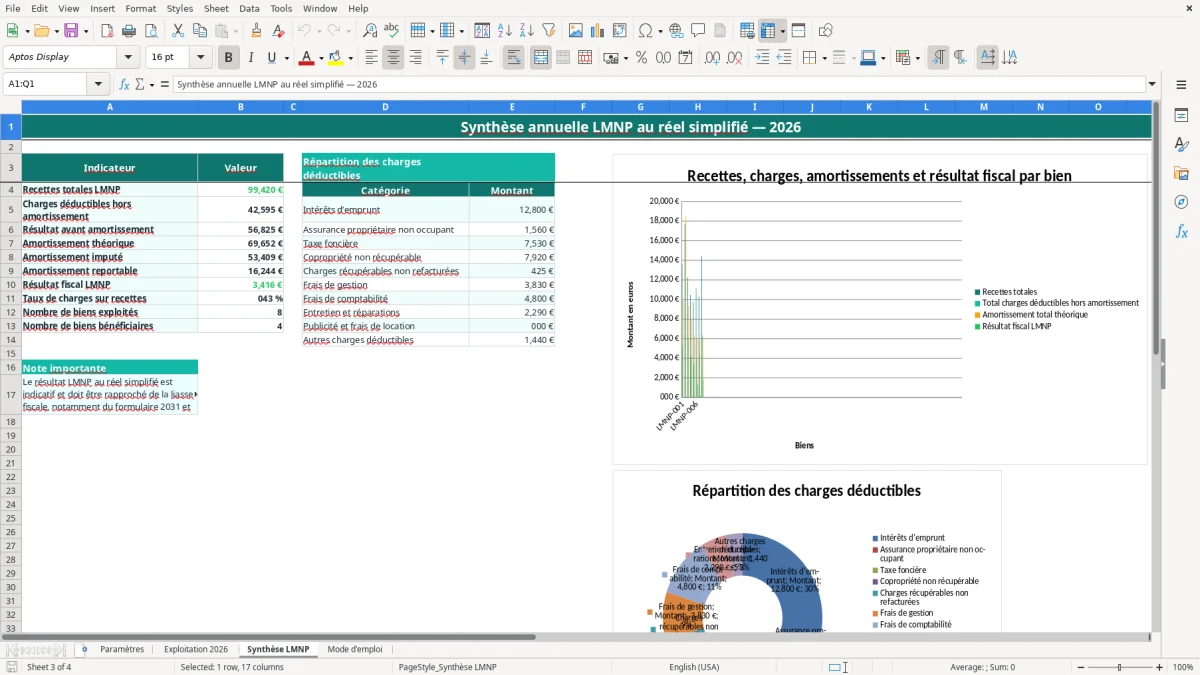Click the Format as Percent icon
1200x675 pixels.
click(x=641, y=58)
